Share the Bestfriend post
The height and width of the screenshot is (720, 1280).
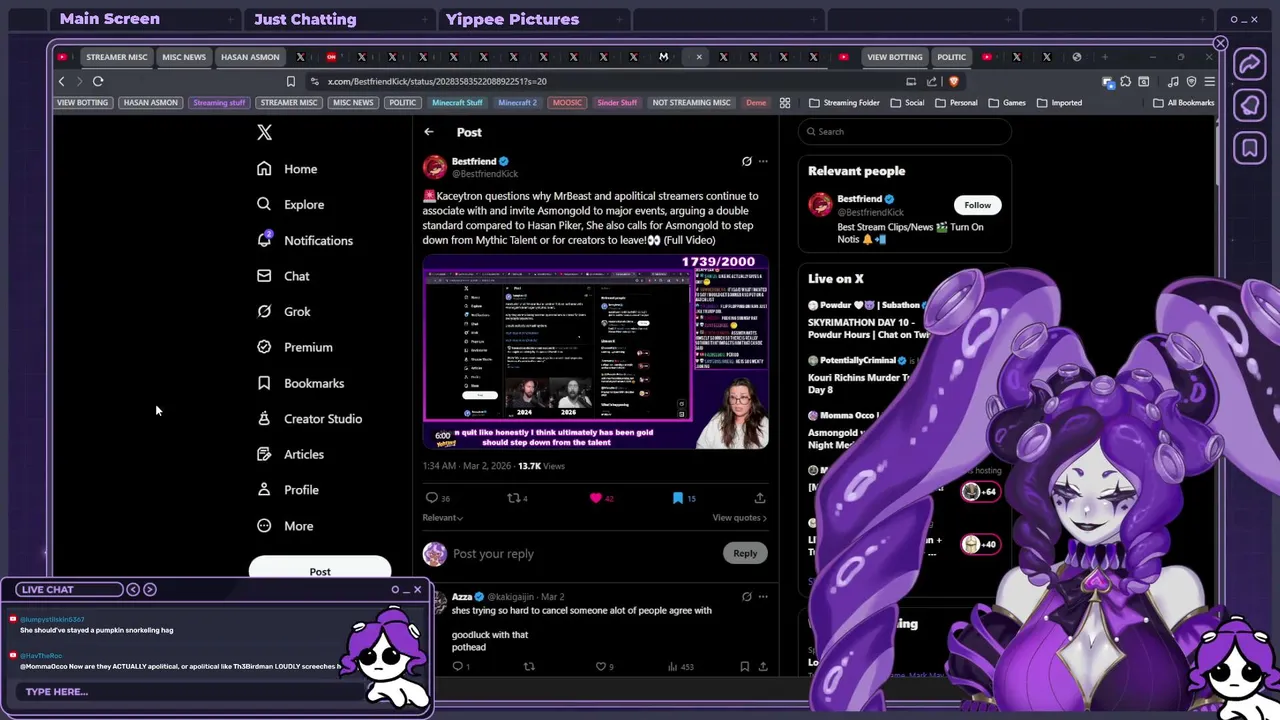[x=760, y=497]
